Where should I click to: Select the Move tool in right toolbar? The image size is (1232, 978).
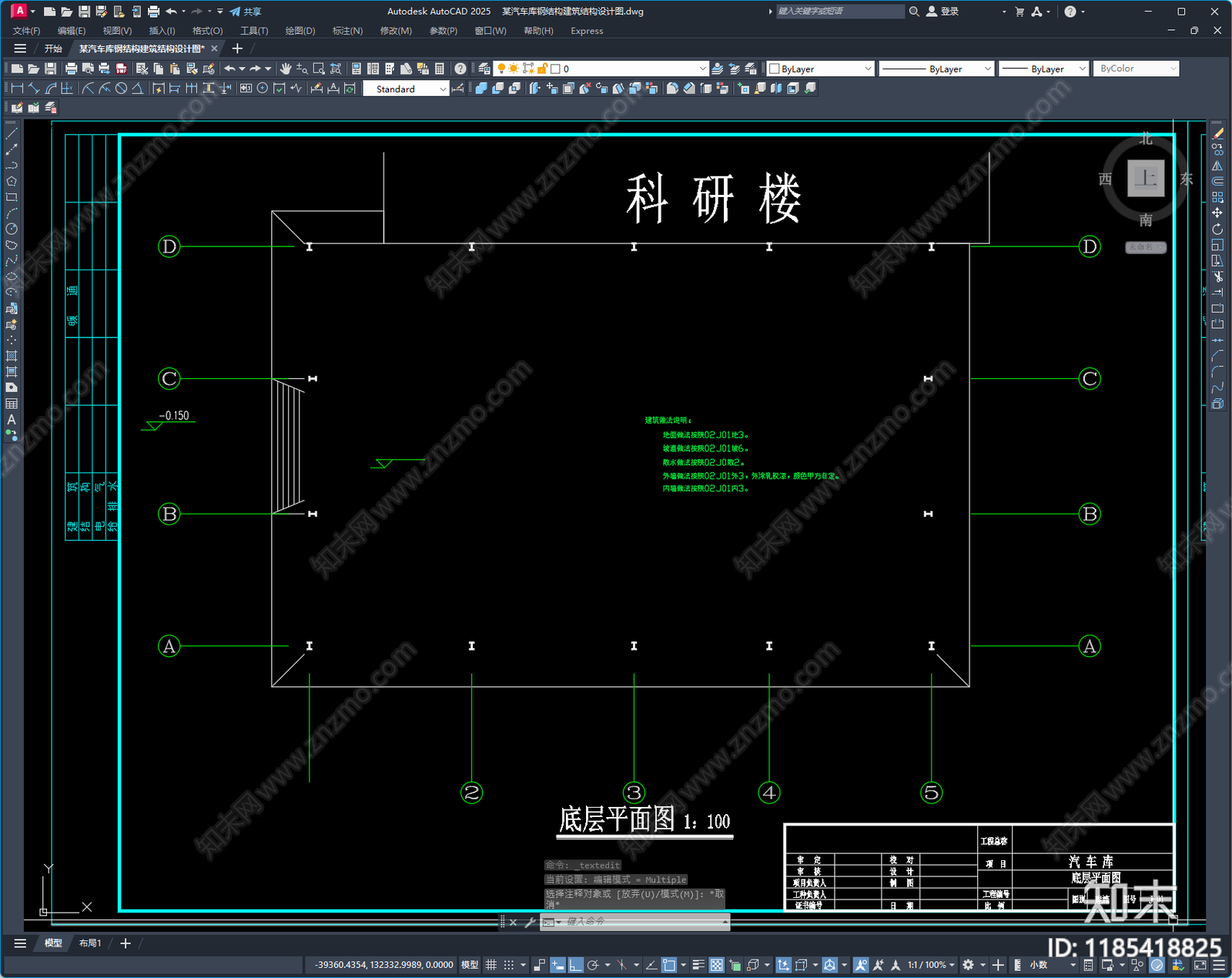[x=1217, y=213]
